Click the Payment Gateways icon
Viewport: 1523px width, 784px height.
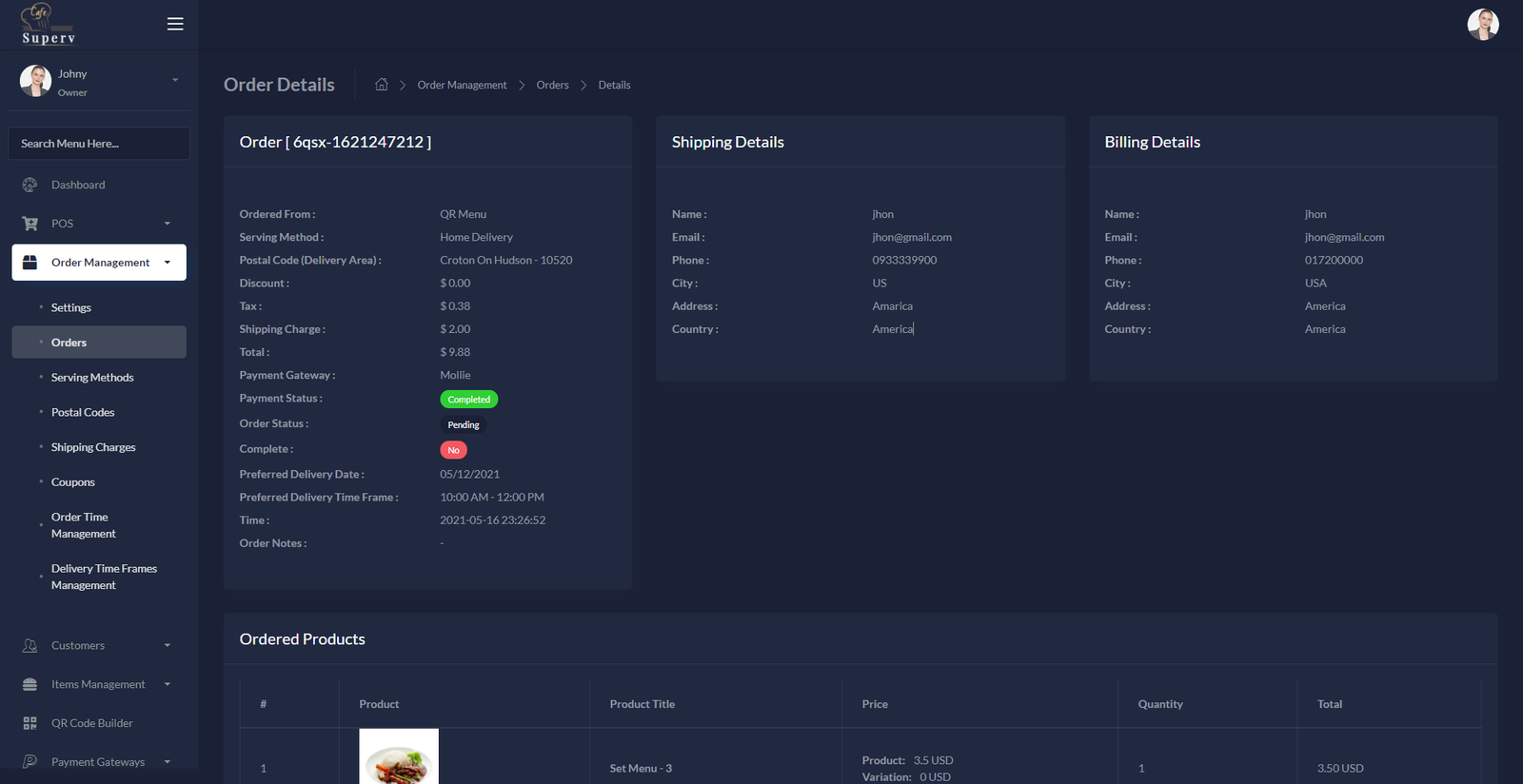point(30,761)
